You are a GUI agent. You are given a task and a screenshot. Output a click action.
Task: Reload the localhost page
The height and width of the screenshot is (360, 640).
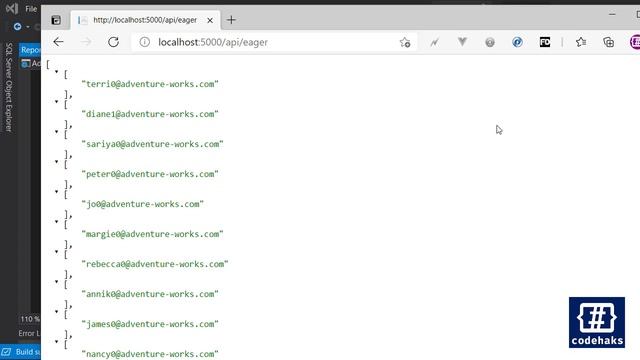tap(113, 42)
